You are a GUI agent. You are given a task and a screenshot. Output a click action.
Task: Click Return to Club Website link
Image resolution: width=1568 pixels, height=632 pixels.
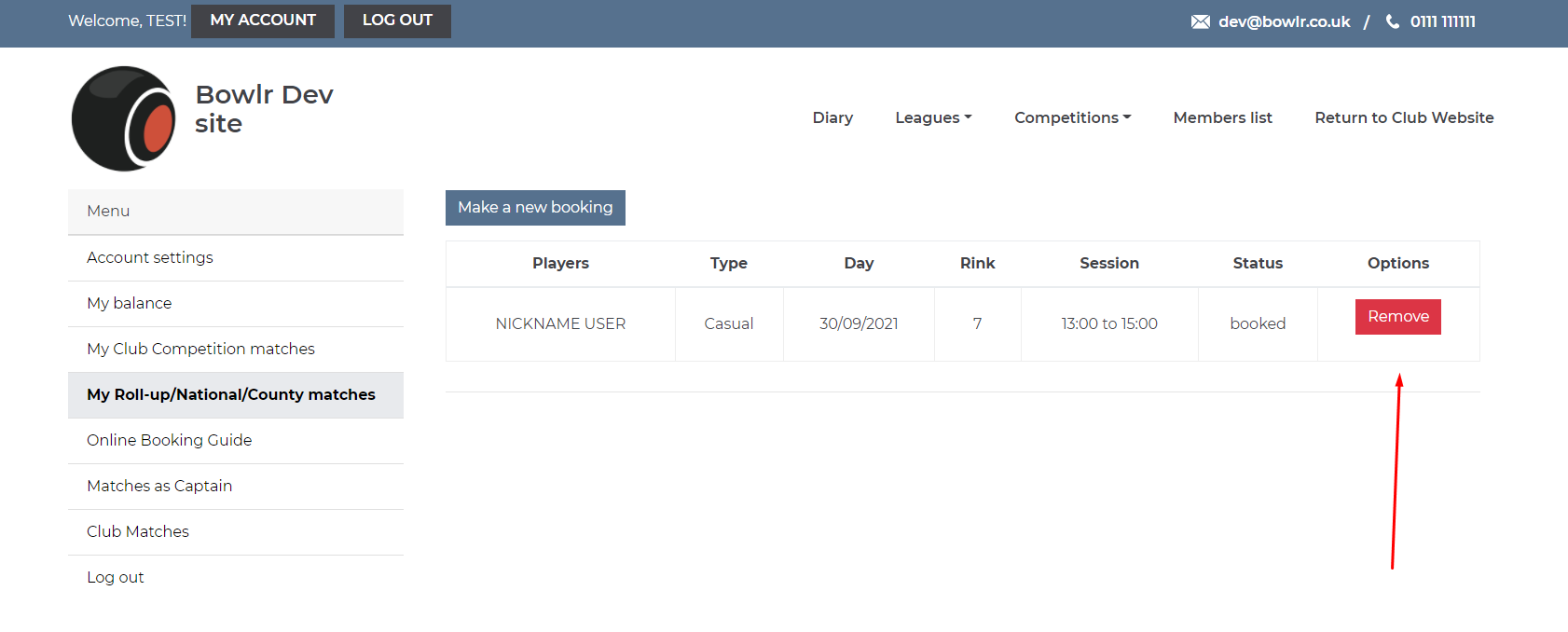click(x=1404, y=117)
